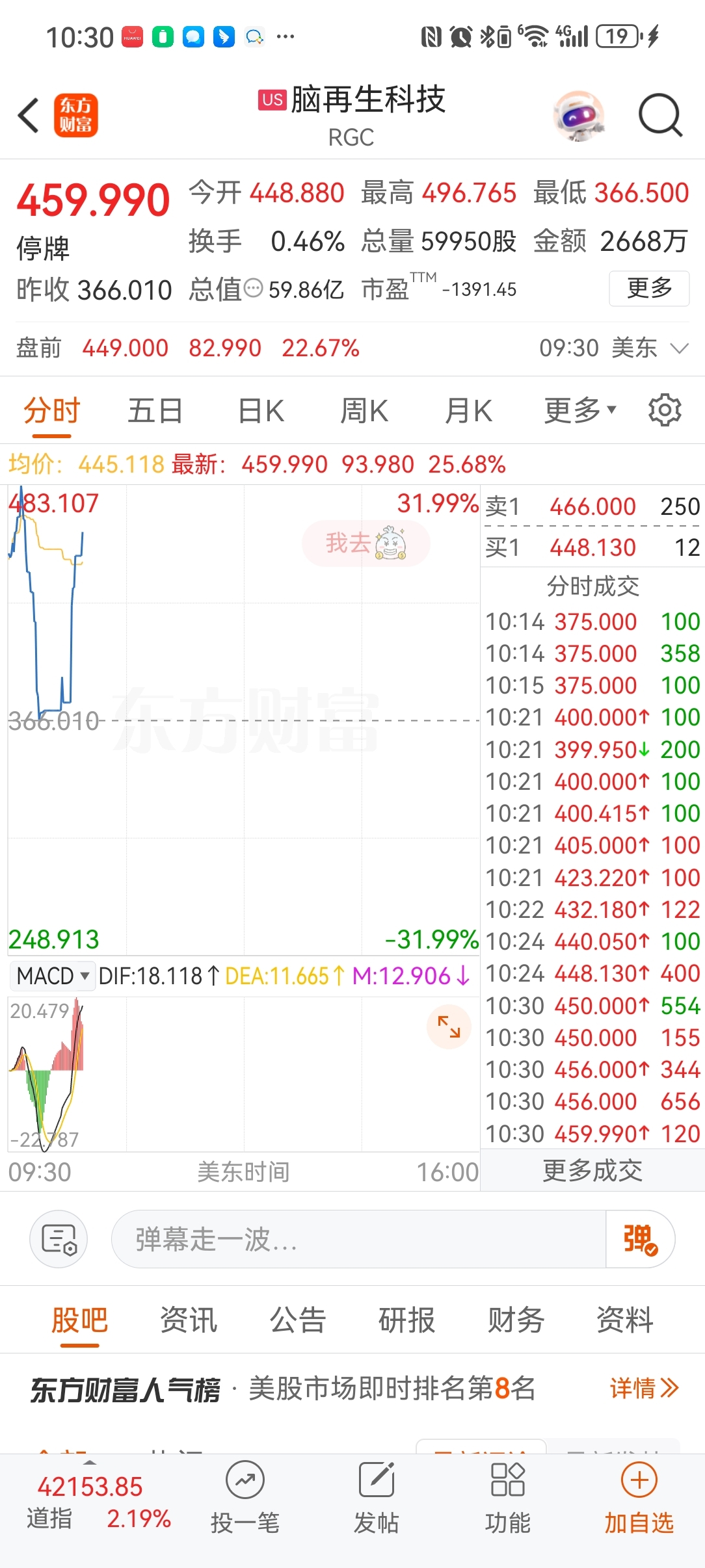The height and width of the screenshot is (1568, 705).
Task: Open danmaku settings list icon
Action: point(59,1239)
